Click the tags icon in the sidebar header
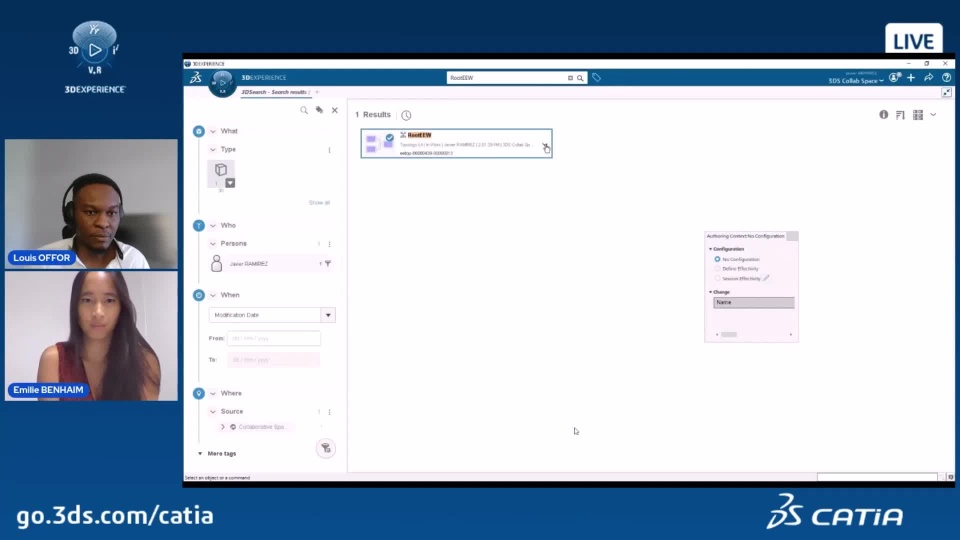This screenshot has height=540, width=960. coord(319,110)
